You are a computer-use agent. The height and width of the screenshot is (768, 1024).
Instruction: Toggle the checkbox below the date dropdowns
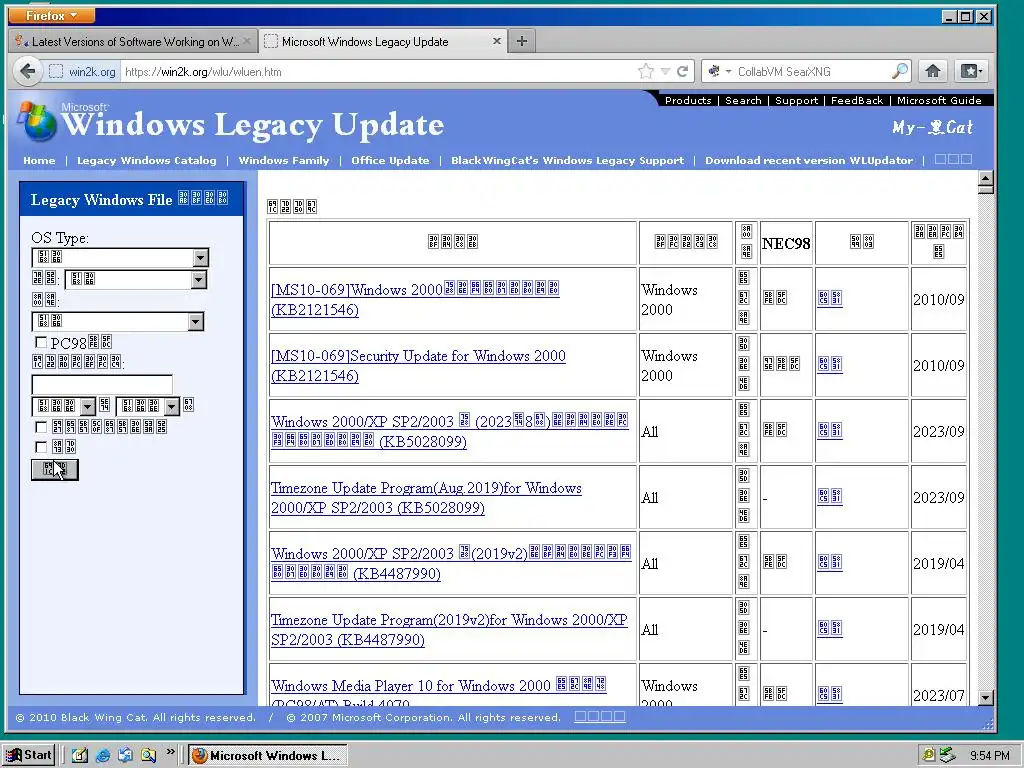41,427
